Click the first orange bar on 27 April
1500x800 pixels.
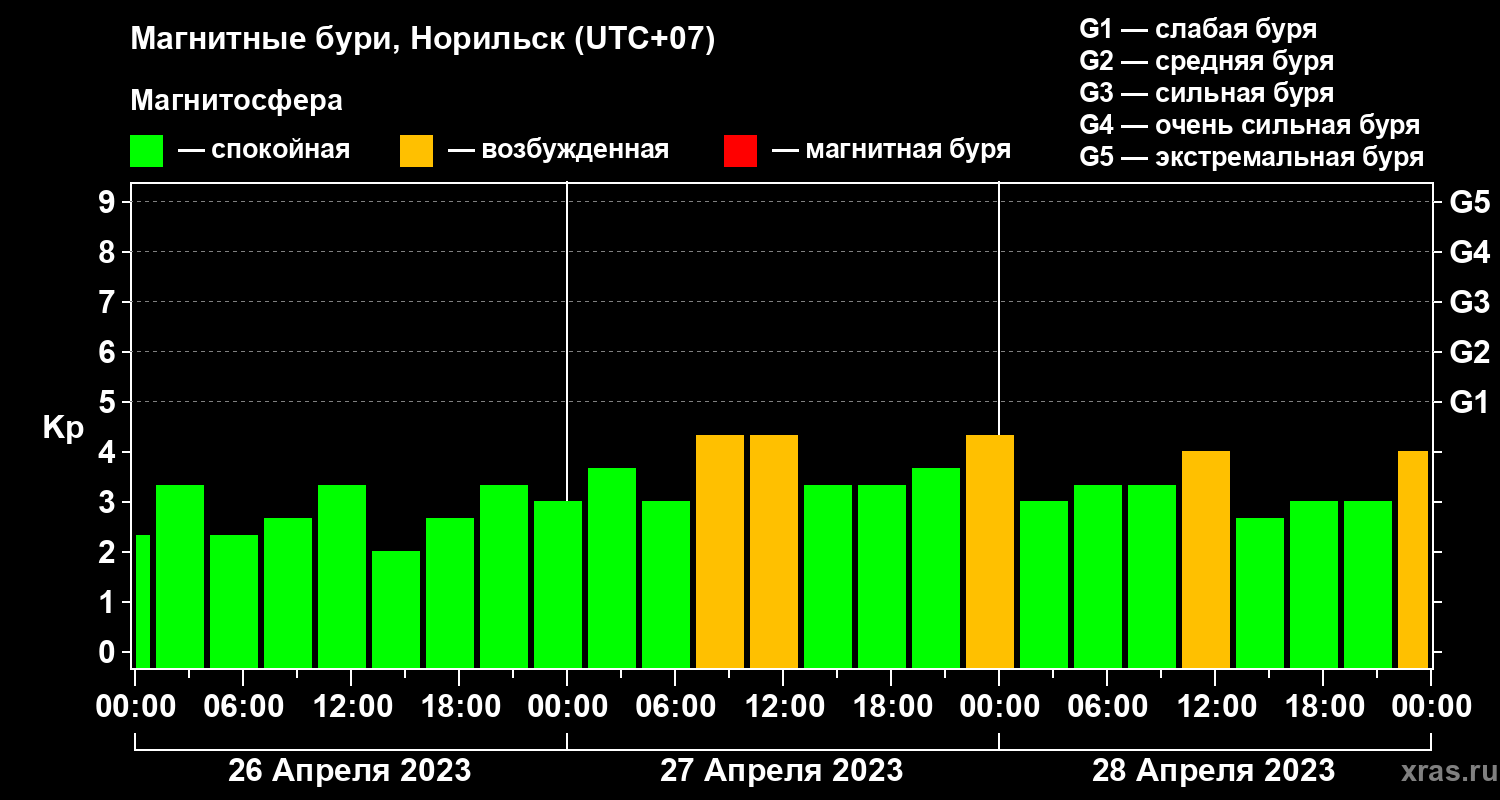(x=720, y=551)
